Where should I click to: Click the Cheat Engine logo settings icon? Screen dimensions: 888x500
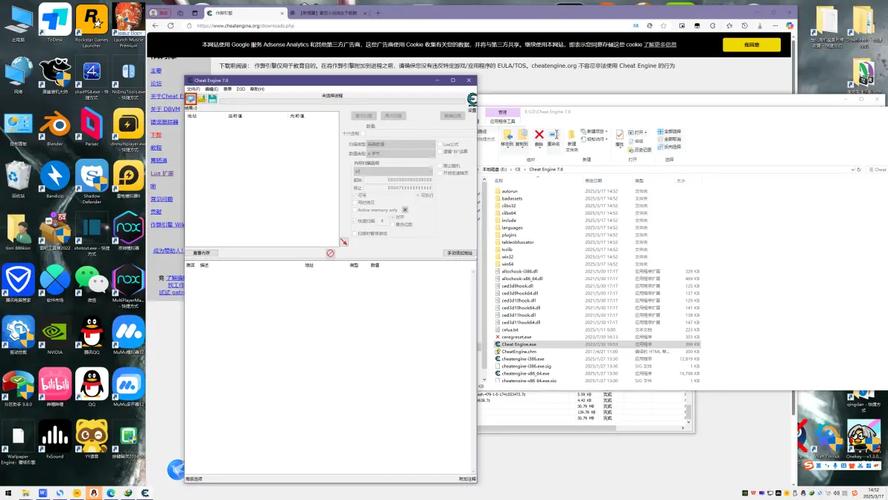(472, 98)
